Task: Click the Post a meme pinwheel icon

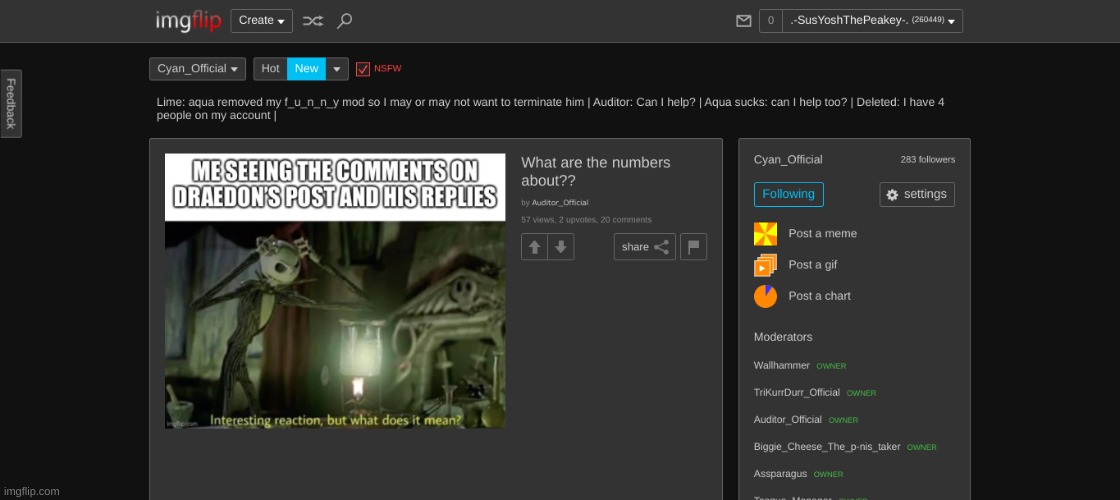Action: pyautogui.click(x=765, y=234)
